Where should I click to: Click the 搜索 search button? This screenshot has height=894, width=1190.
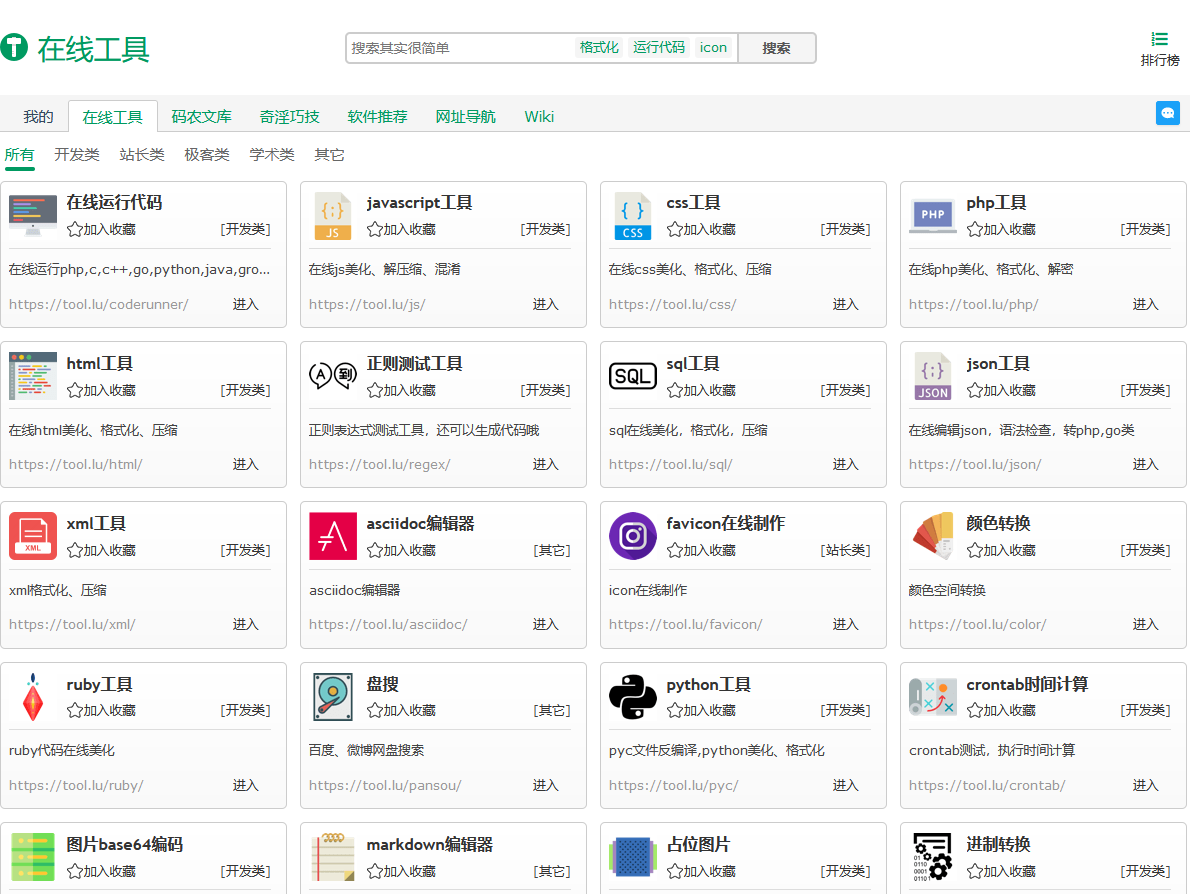776,48
